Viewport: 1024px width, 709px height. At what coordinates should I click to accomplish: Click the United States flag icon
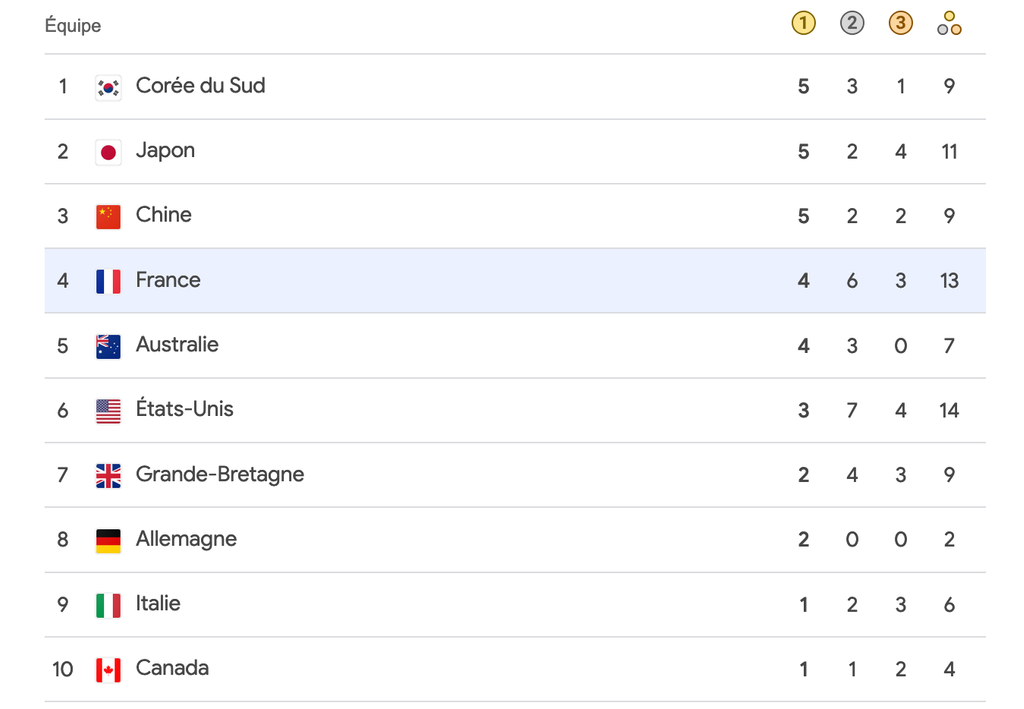[108, 410]
